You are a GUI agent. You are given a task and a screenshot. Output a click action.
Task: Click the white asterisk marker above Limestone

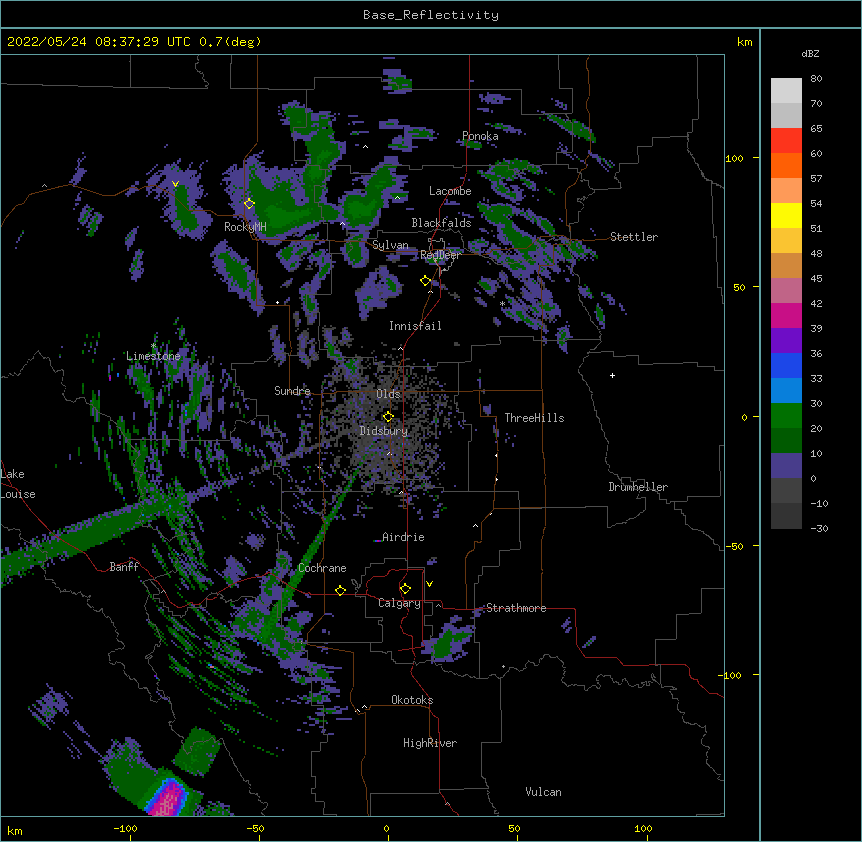pyautogui.click(x=153, y=346)
